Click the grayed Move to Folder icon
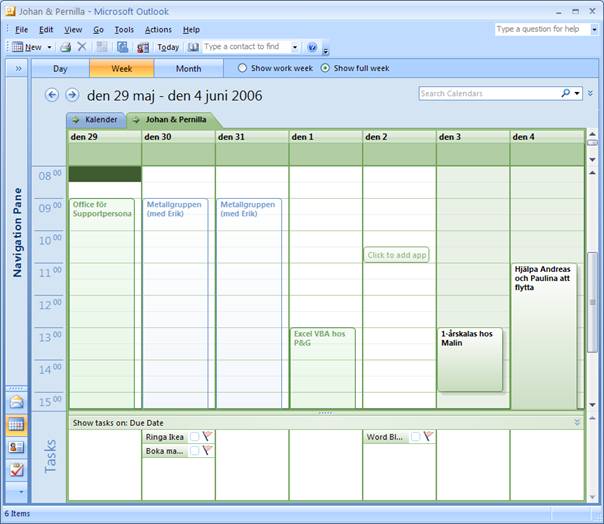 [x=102, y=47]
